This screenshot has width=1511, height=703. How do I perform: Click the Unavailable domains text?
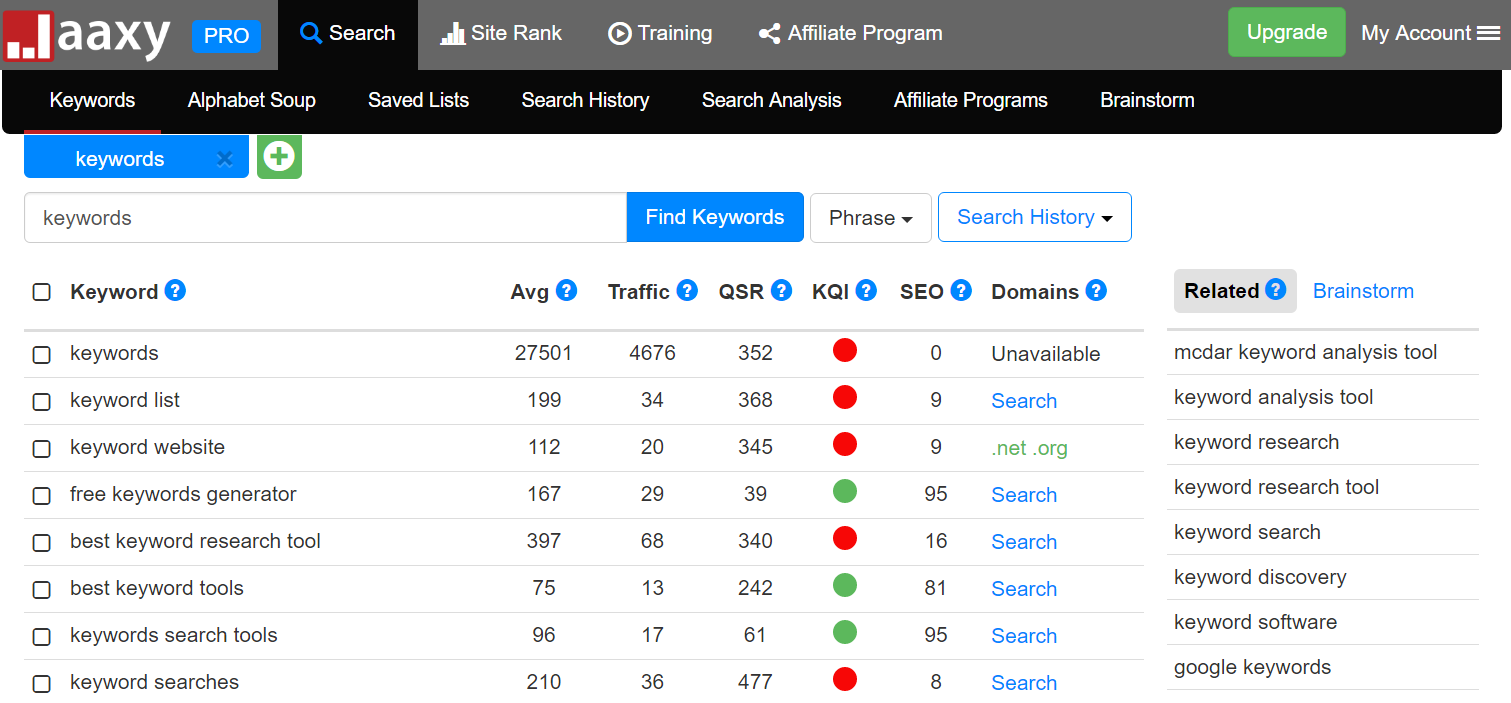1046,354
